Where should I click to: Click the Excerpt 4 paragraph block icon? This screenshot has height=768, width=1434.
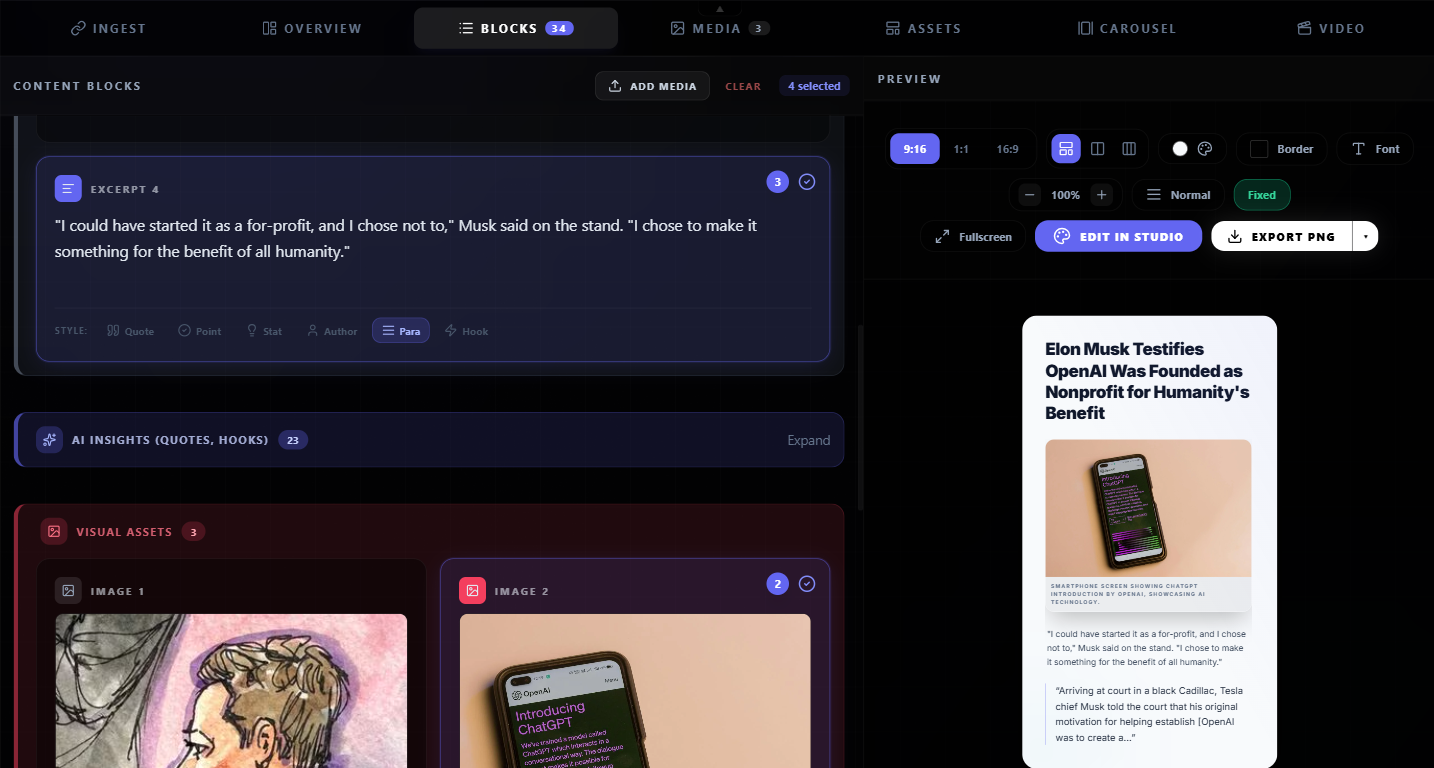[68, 188]
